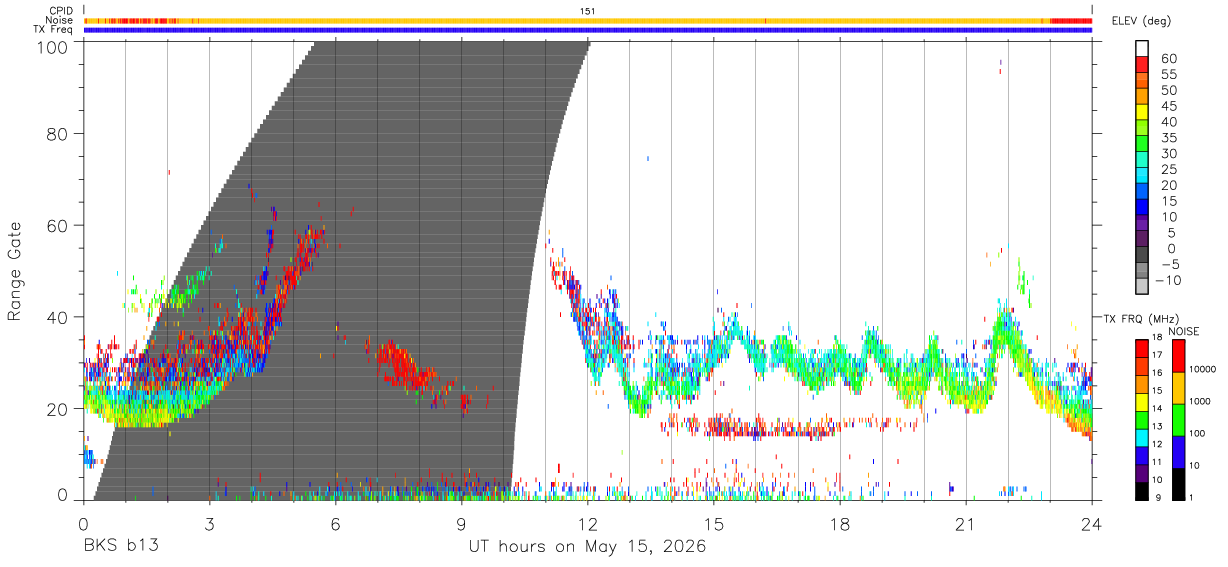Click the 25 label on ELEV scale
This screenshot has height=567, width=1228.
tap(1167, 169)
